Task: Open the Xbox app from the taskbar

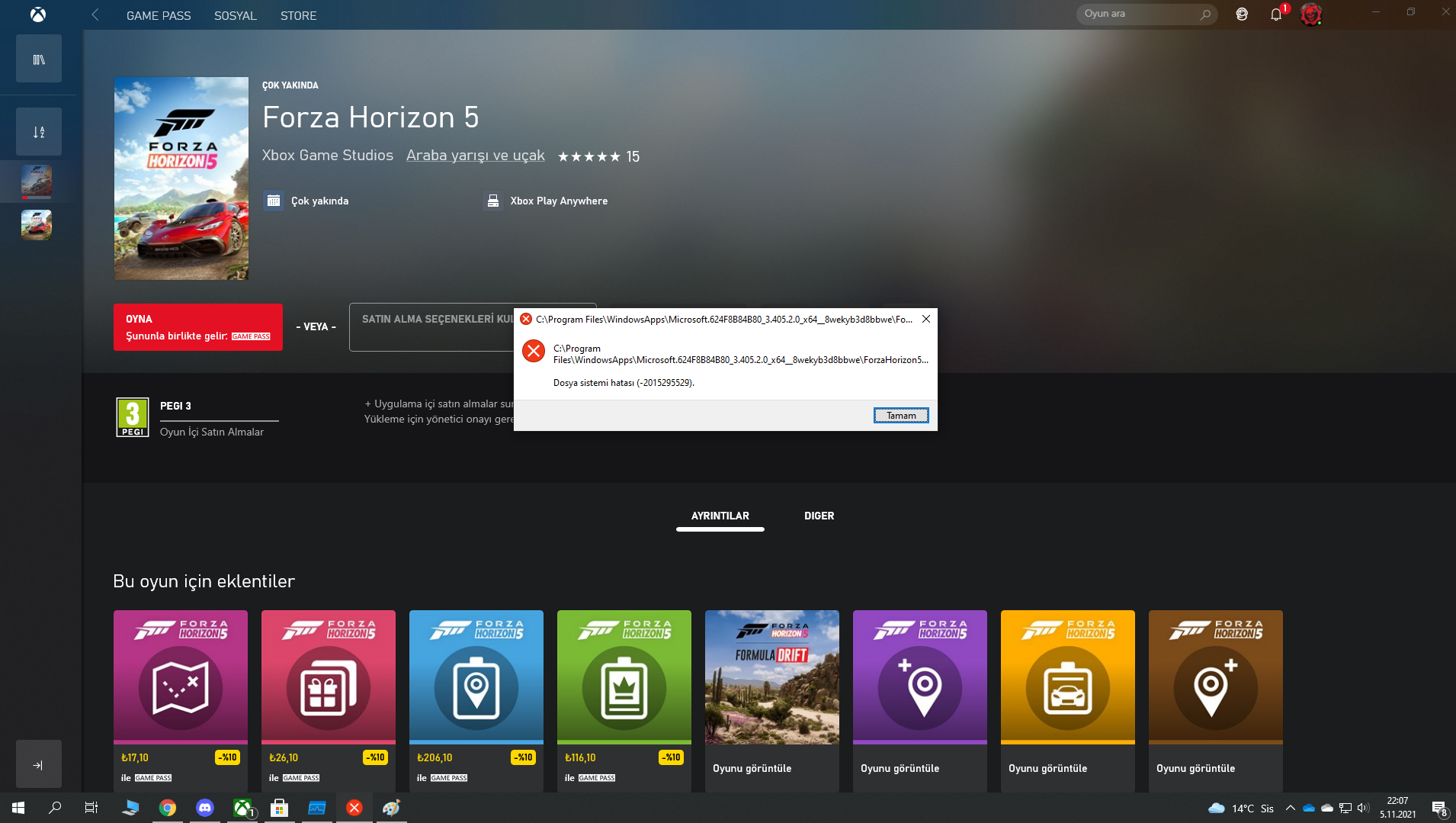Action: click(242, 808)
